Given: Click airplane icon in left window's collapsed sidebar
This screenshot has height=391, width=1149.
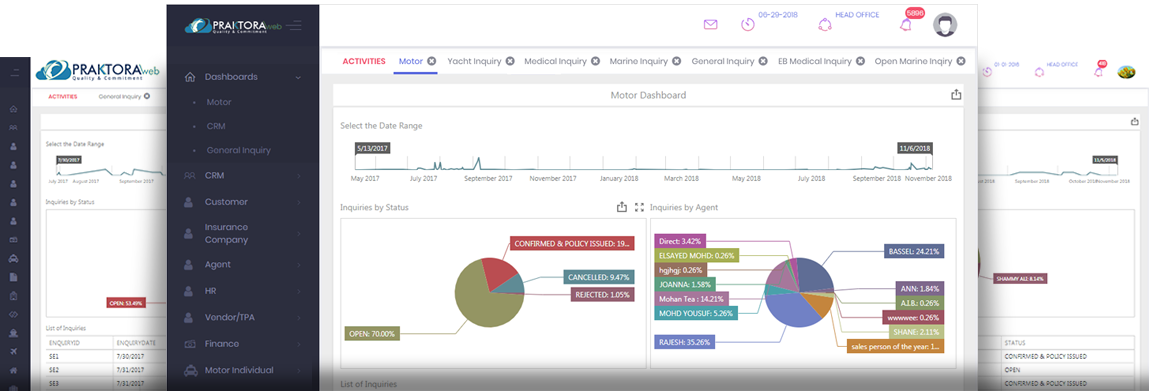Looking at the screenshot, I should point(13,351).
